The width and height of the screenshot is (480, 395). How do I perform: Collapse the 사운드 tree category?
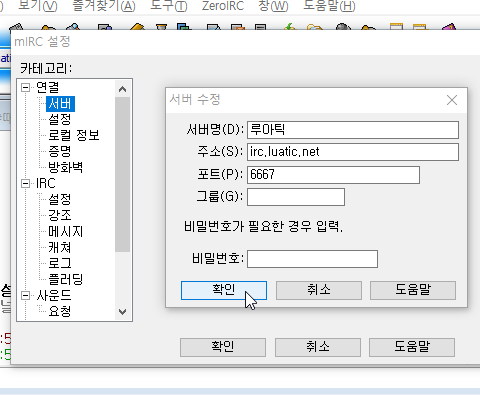tap(25, 296)
